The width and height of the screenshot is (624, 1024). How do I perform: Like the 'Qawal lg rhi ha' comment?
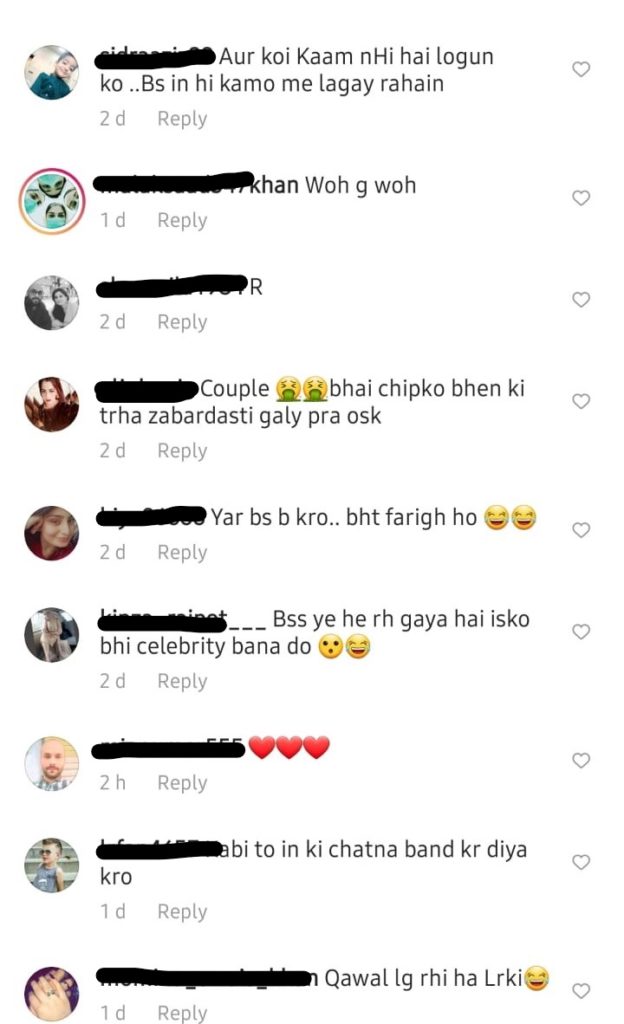(x=581, y=990)
